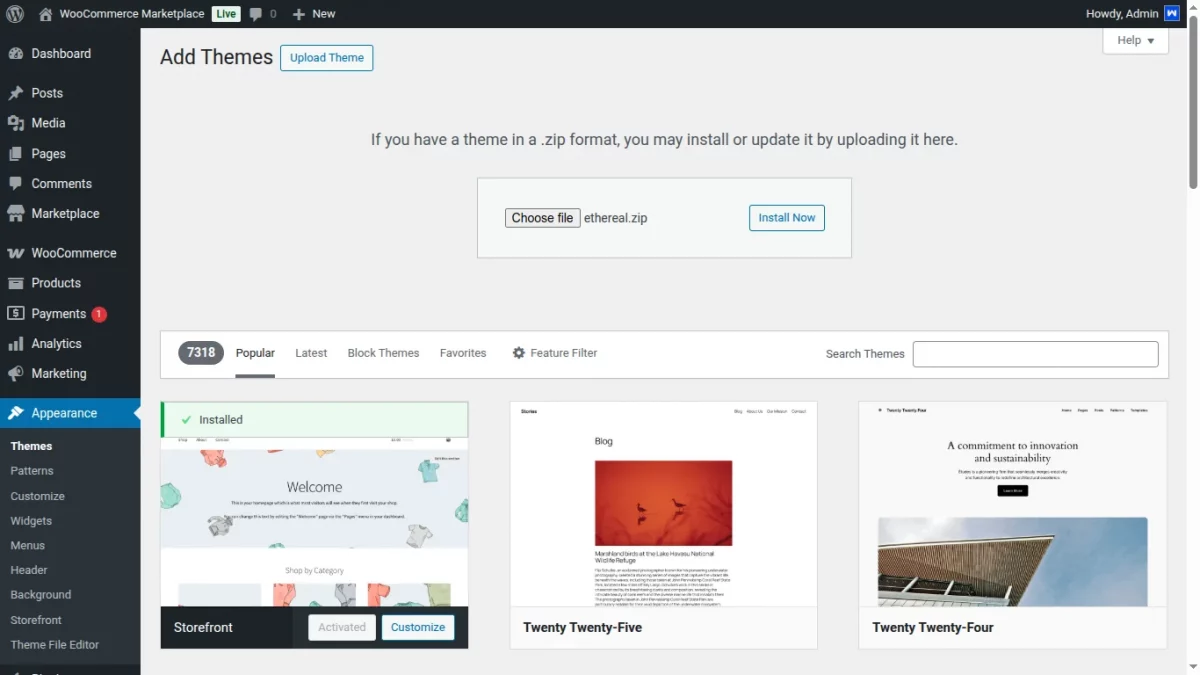Click the Marketplace store icon in the sidebar

click(15, 214)
